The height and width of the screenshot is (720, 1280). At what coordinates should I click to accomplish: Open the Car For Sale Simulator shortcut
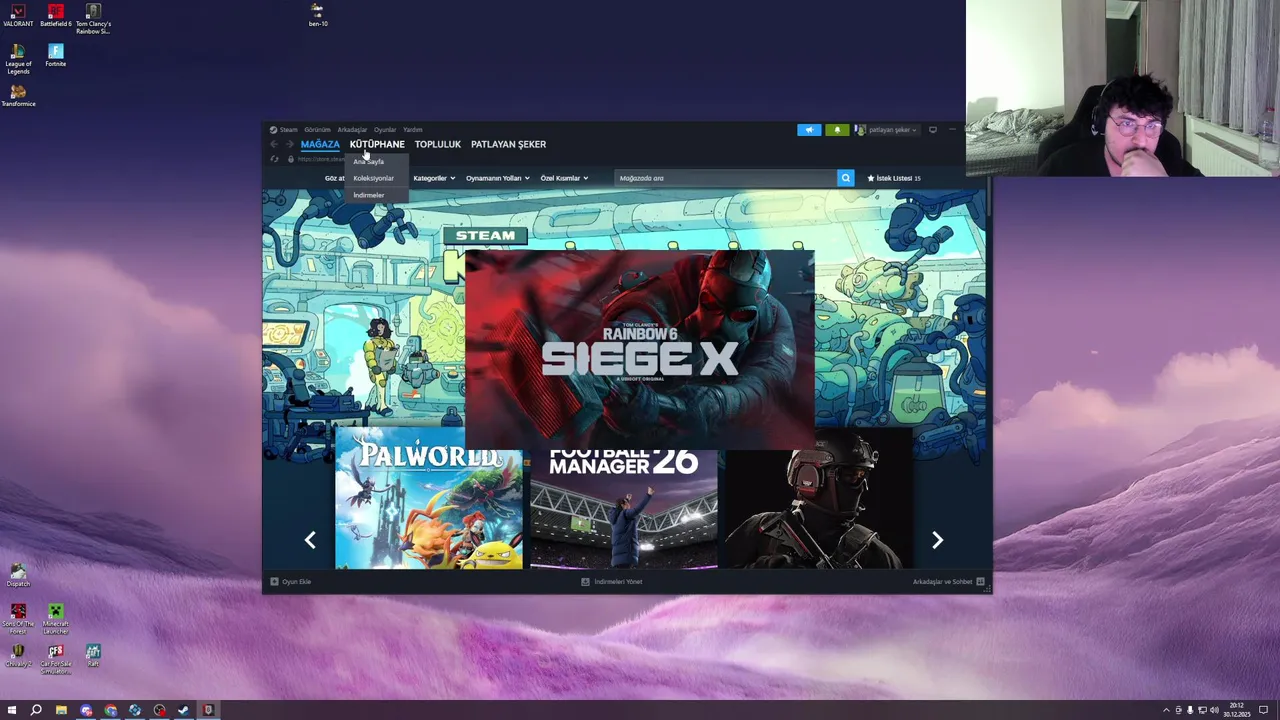coord(56,659)
